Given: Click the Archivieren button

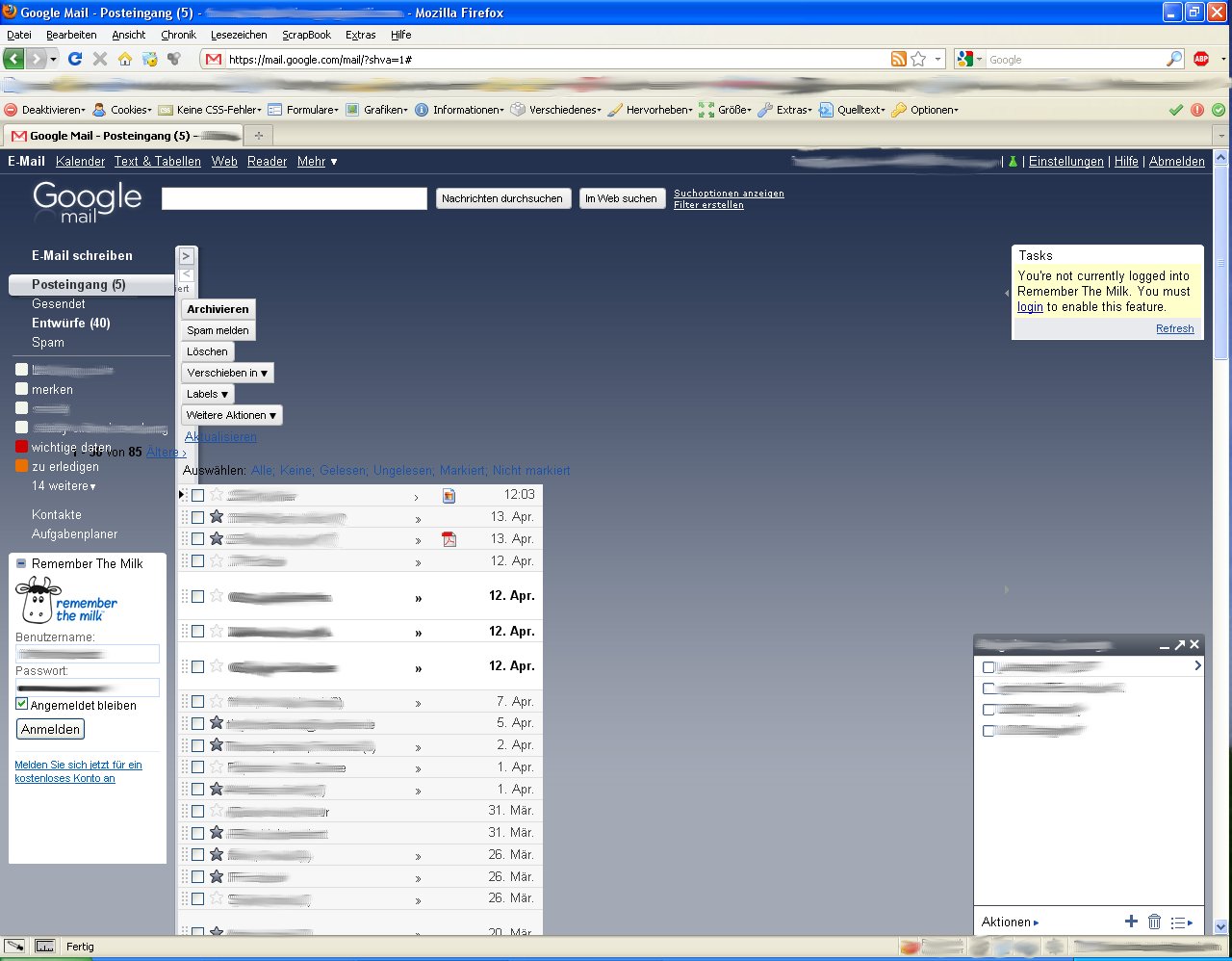Looking at the screenshot, I should point(218,309).
